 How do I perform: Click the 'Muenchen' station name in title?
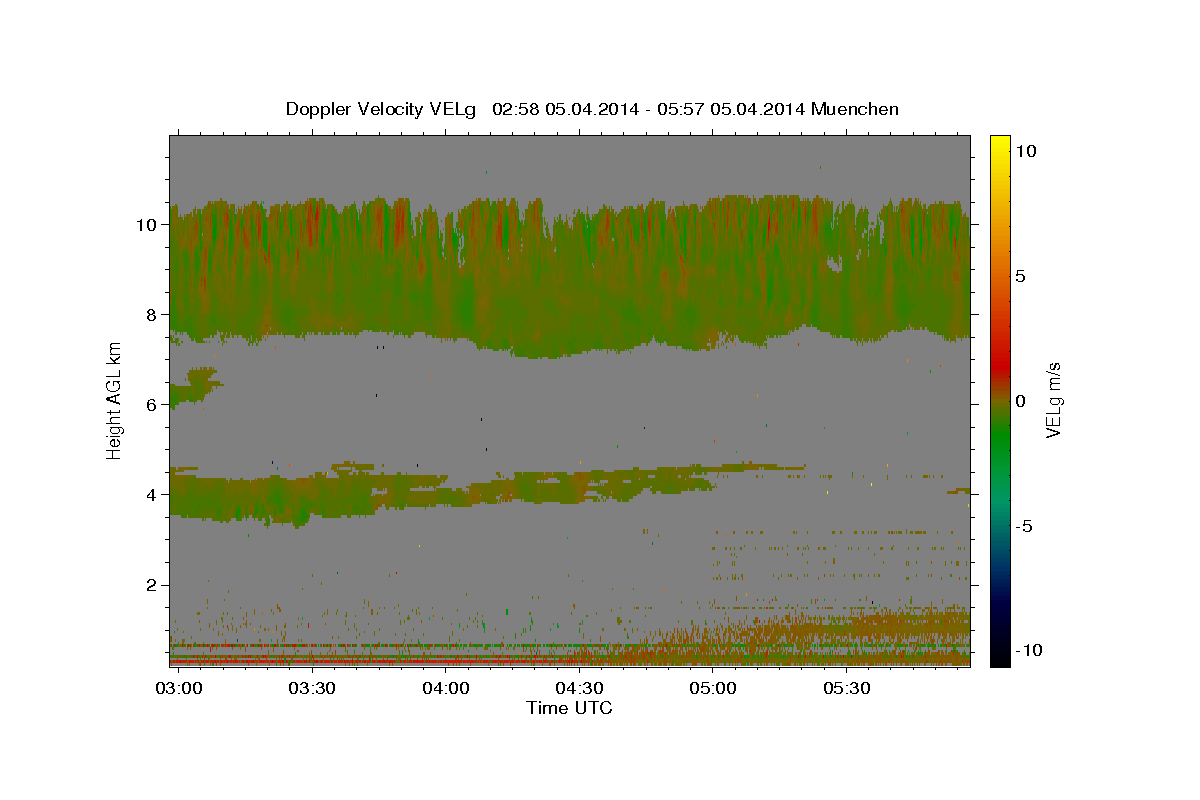coord(854,109)
